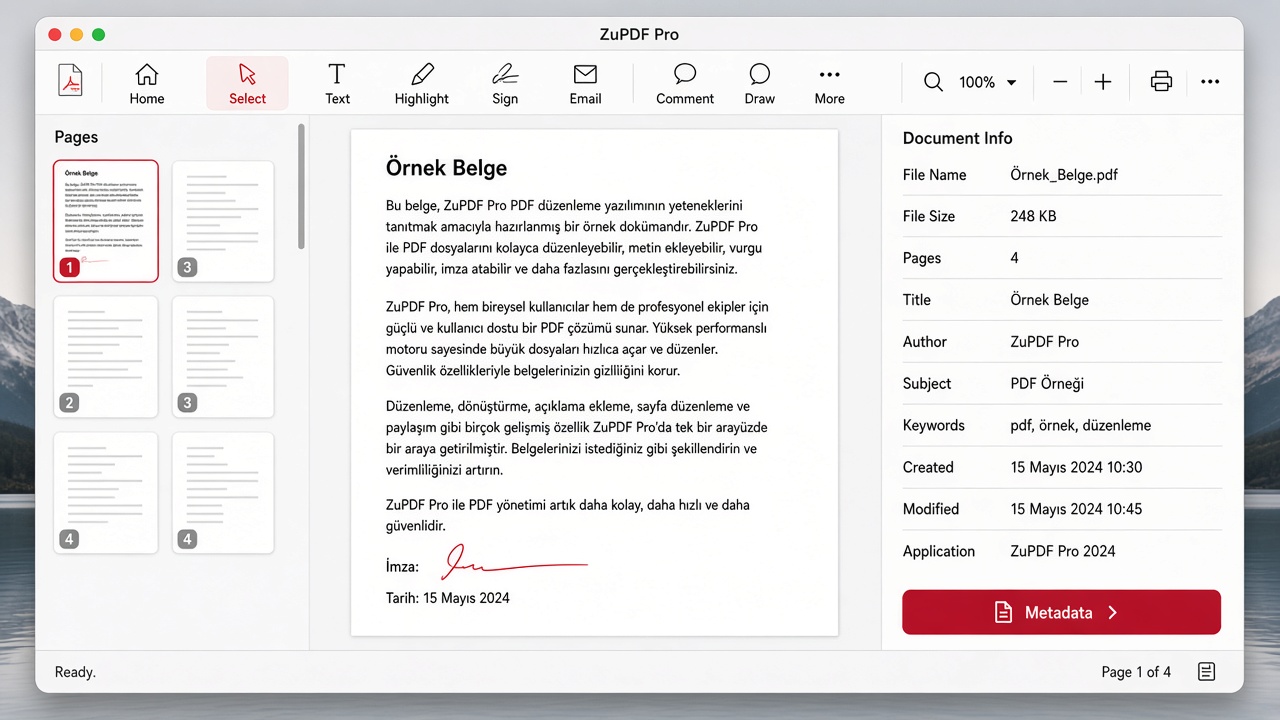Select the page 1 thumbnail
Viewport: 1280px width, 720px height.
tap(105, 221)
